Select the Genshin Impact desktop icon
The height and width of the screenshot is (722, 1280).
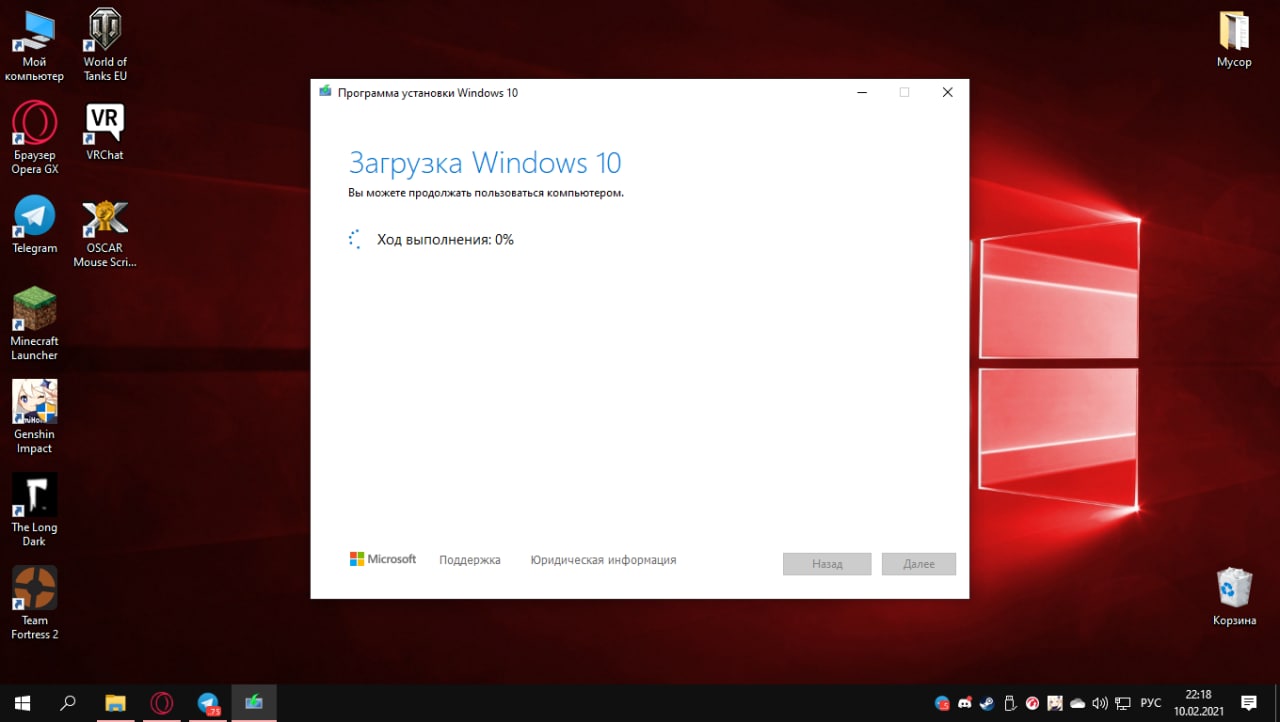coord(34,416)
